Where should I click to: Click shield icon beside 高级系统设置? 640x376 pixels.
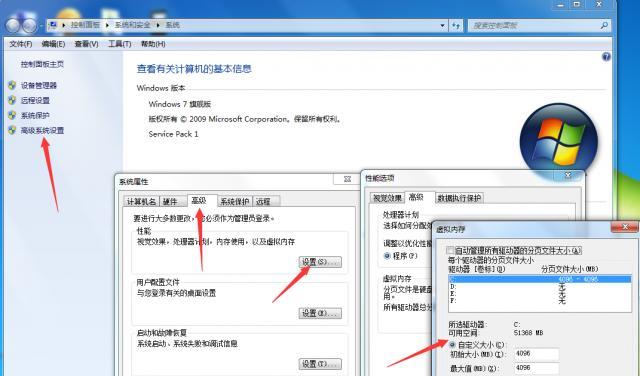(x=12, y=131)
